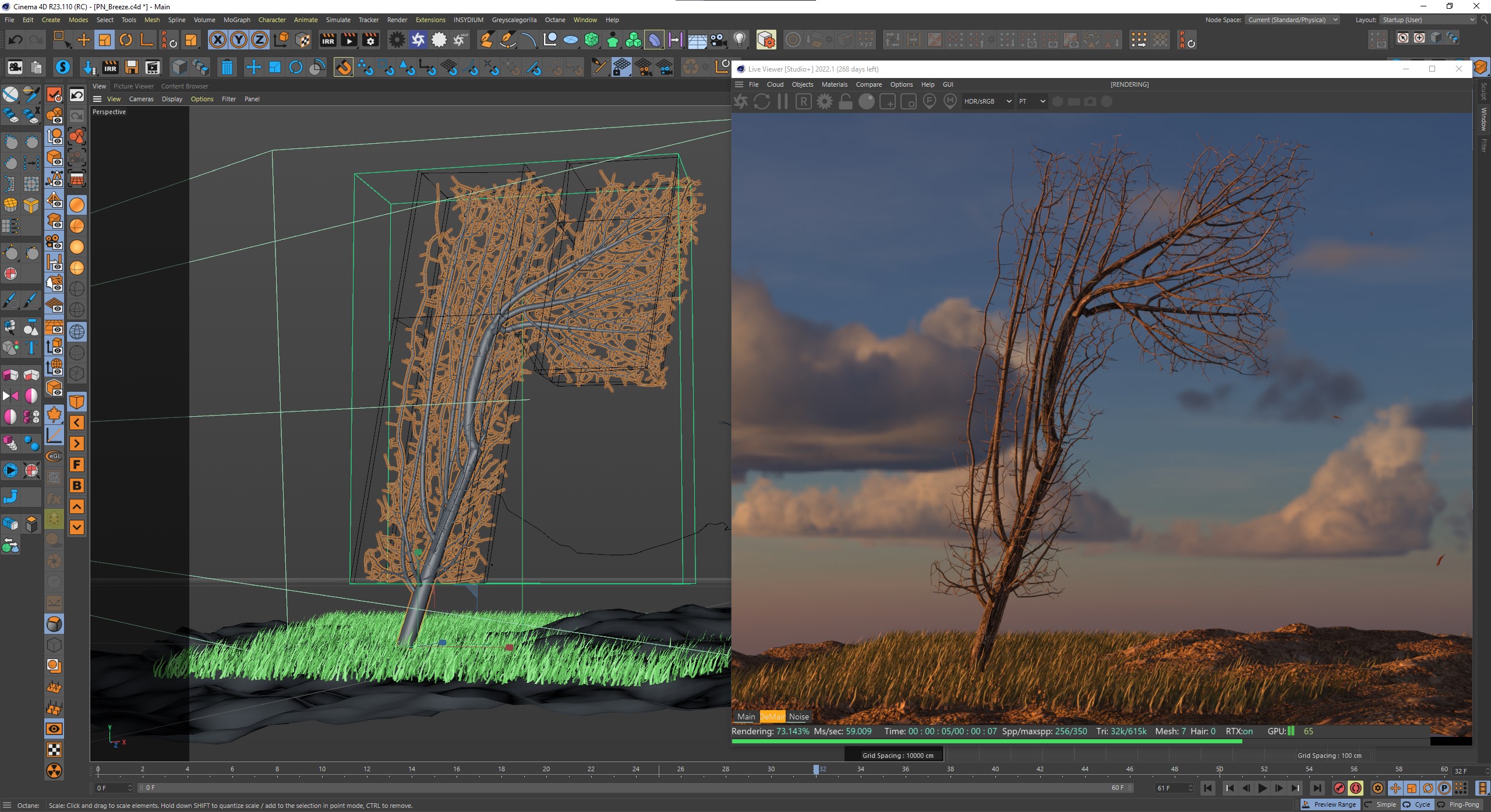
Task: Click the Live Viewer render region R icon
Action: 803,102
